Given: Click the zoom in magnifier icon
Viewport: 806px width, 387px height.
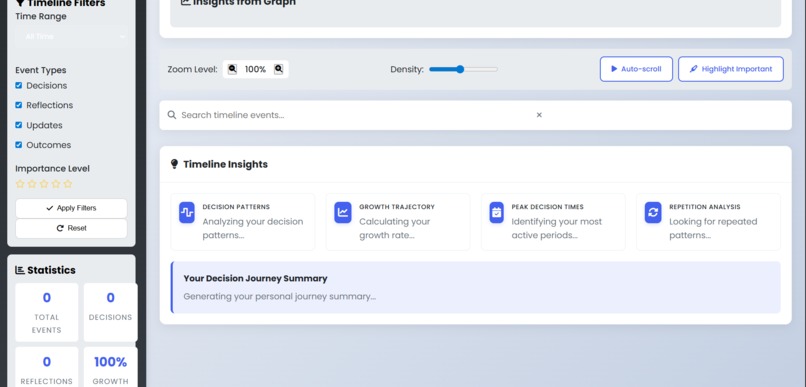Looking at the screenshot, I should coord(278,69).
